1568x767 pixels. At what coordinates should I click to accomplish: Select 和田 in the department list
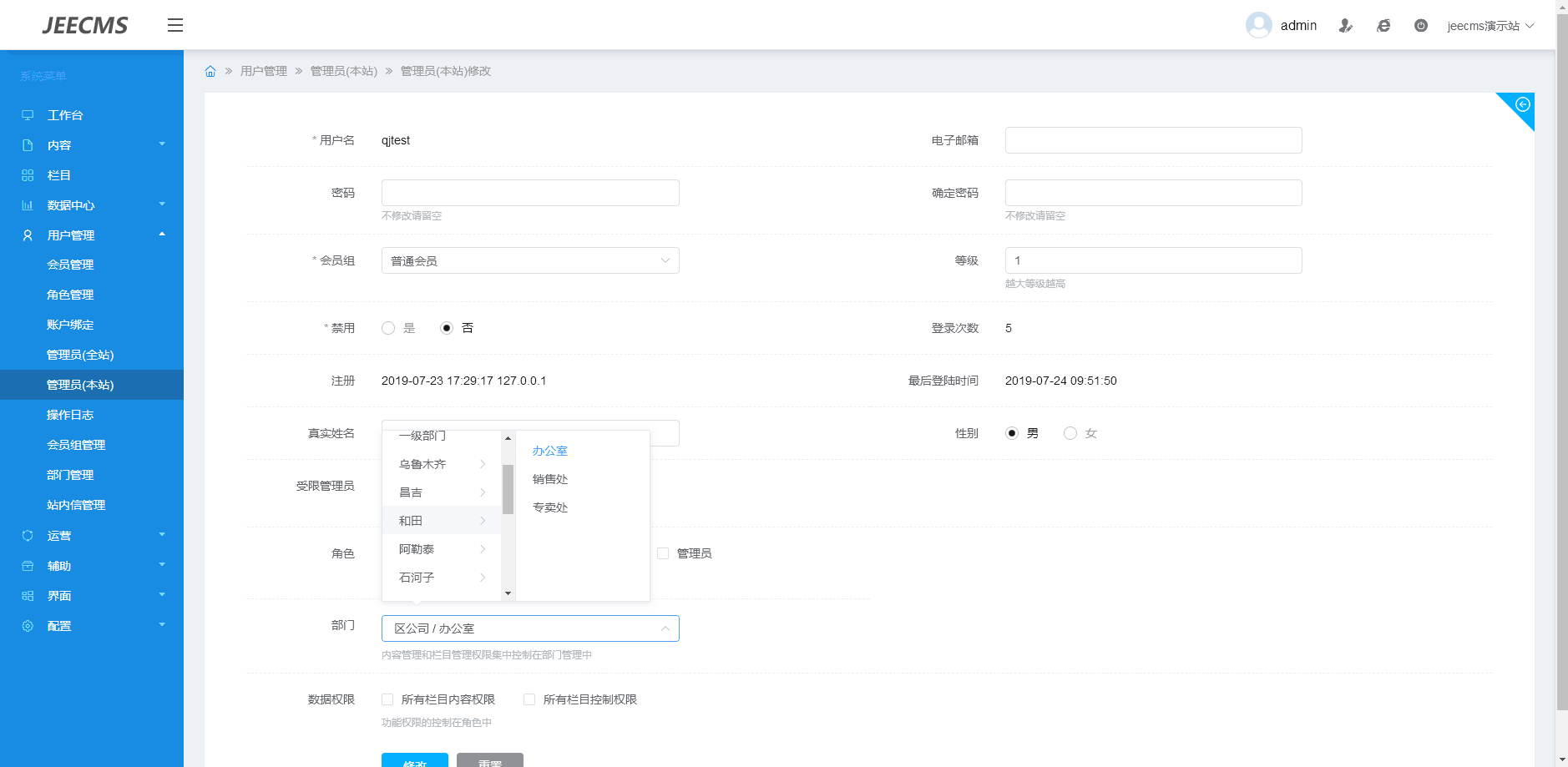click(x=442, y=521)
